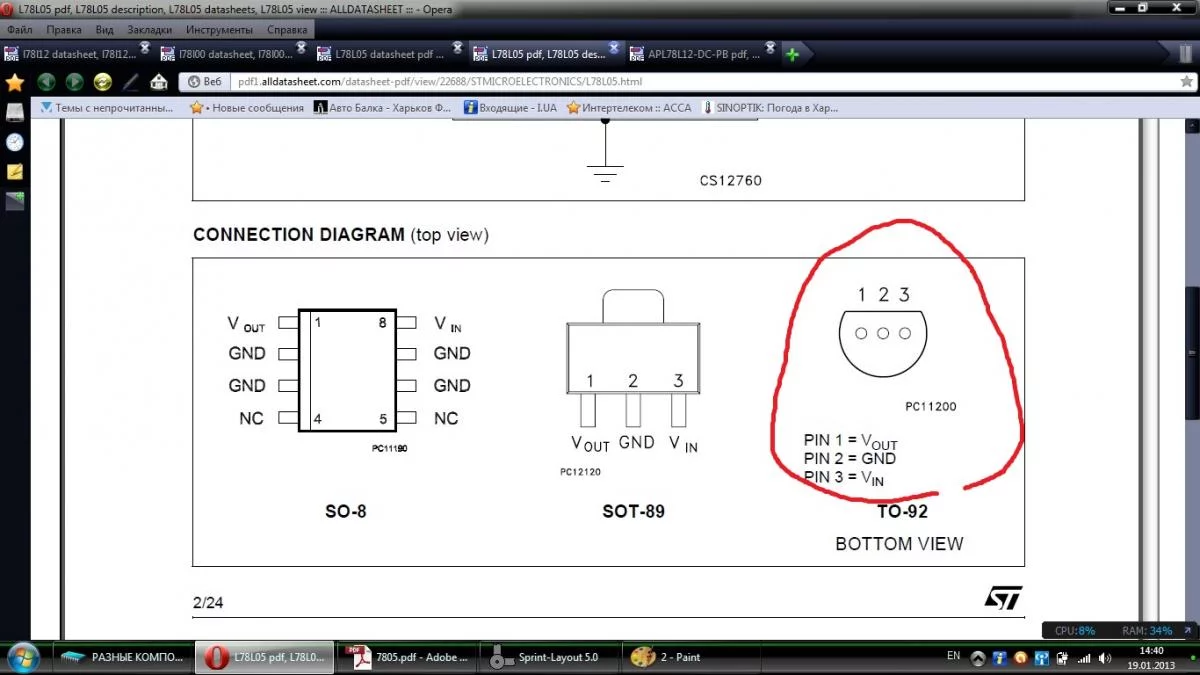Click the volume speaker tray icon
This screenshot has width=1200, height=675.
(1104, 658)
